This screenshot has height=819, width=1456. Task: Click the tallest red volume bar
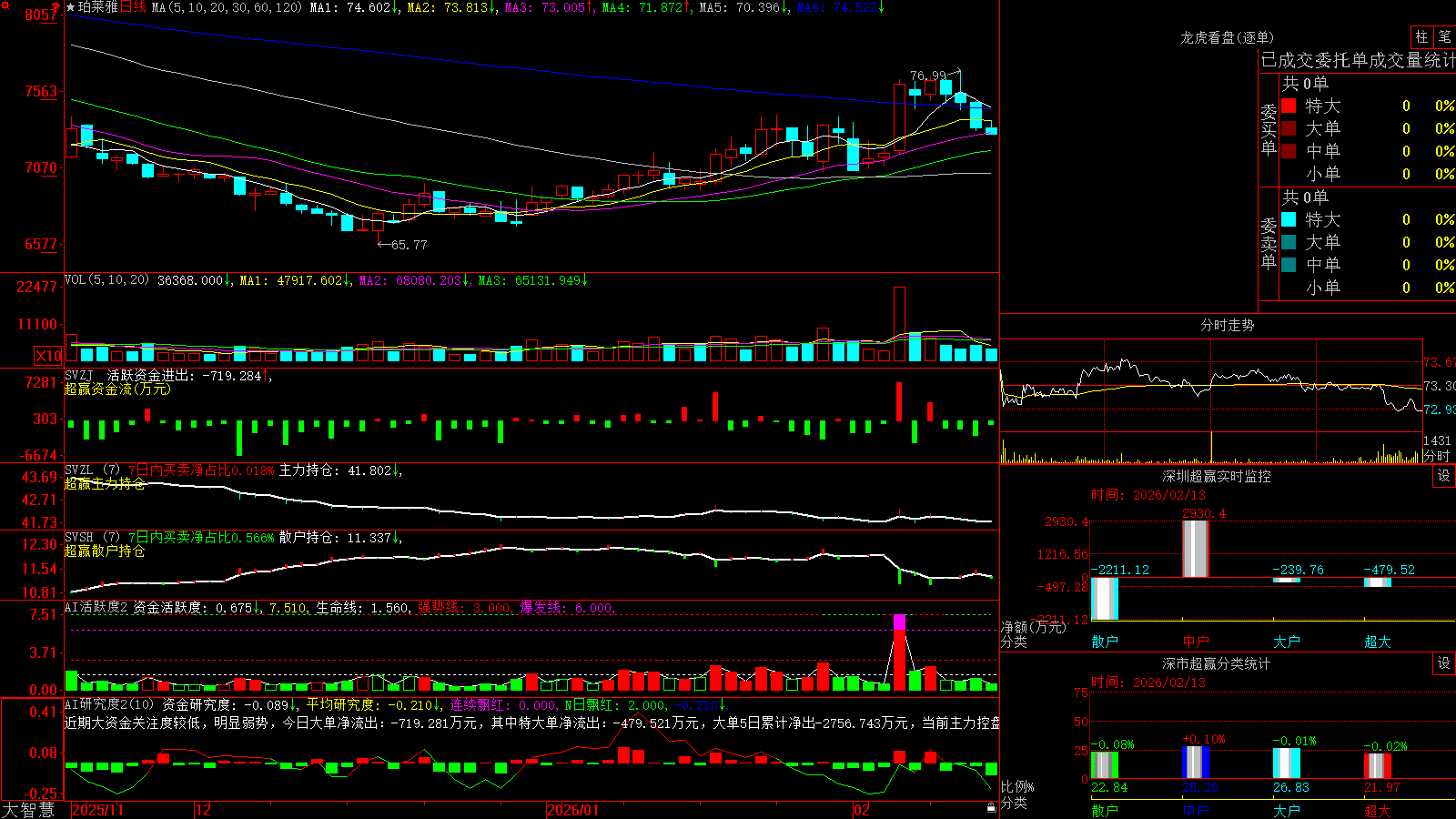click(899, 324)
